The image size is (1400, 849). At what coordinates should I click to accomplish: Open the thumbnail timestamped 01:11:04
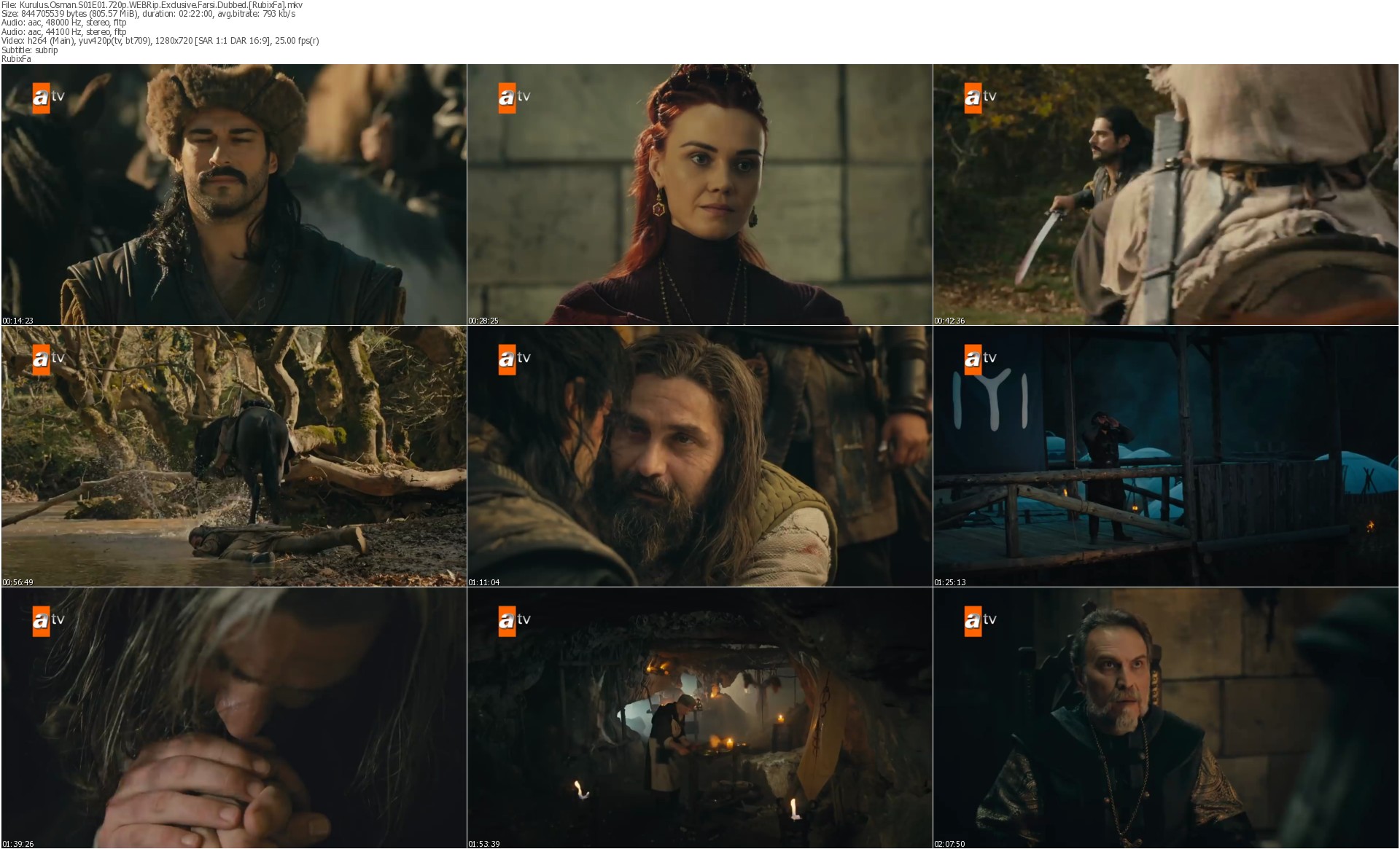pos(700,456)
